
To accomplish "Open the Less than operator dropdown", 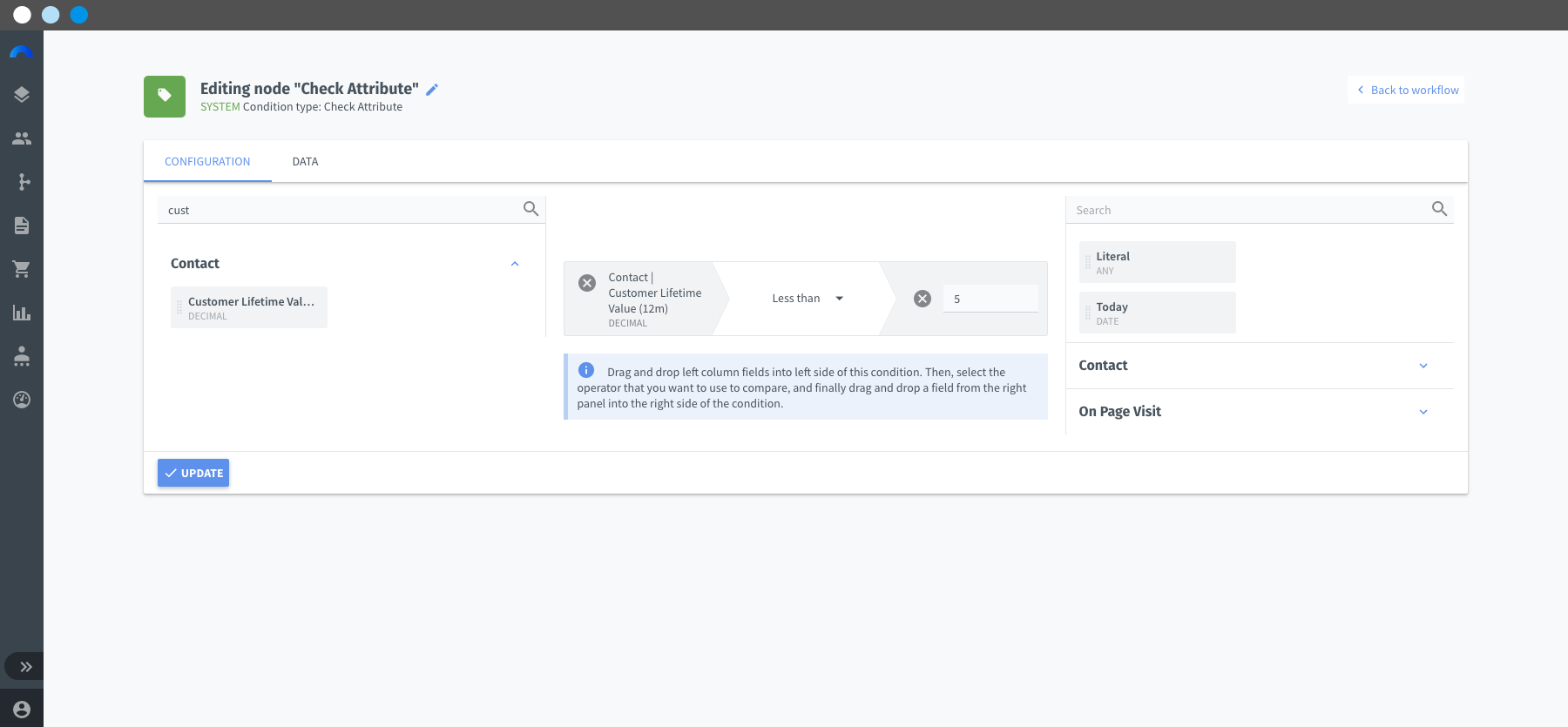I will point(808,299).
